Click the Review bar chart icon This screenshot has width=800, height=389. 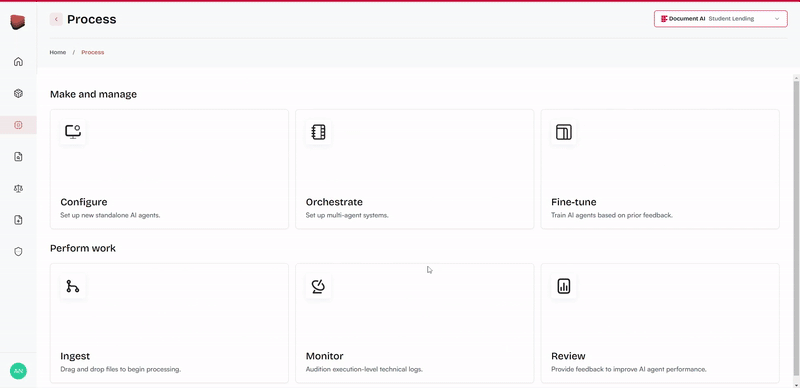(x=564, y=286)
